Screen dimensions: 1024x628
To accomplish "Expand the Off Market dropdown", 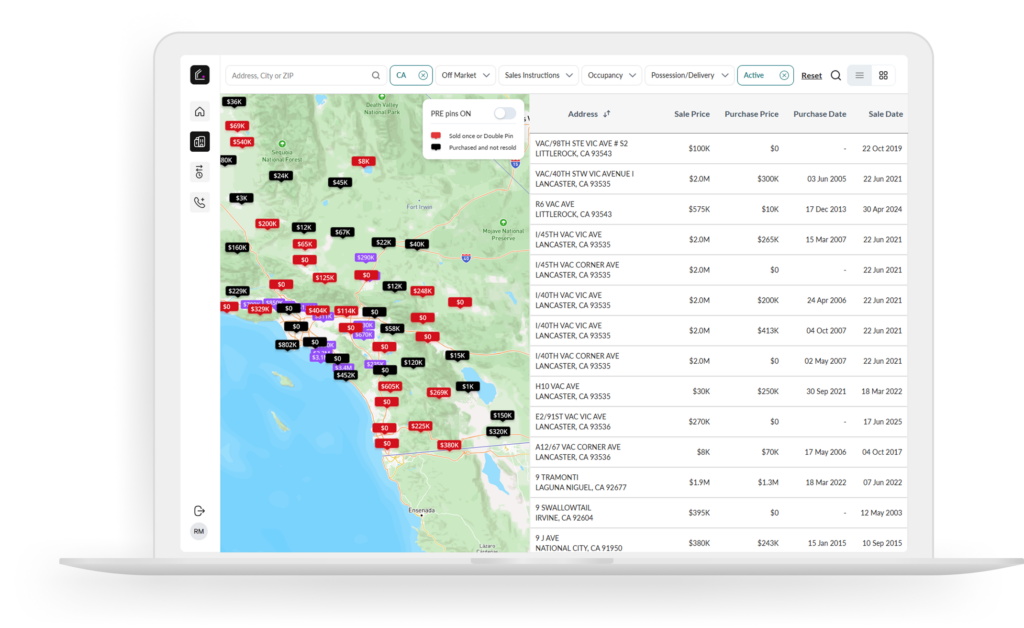I will pos(466,76).
